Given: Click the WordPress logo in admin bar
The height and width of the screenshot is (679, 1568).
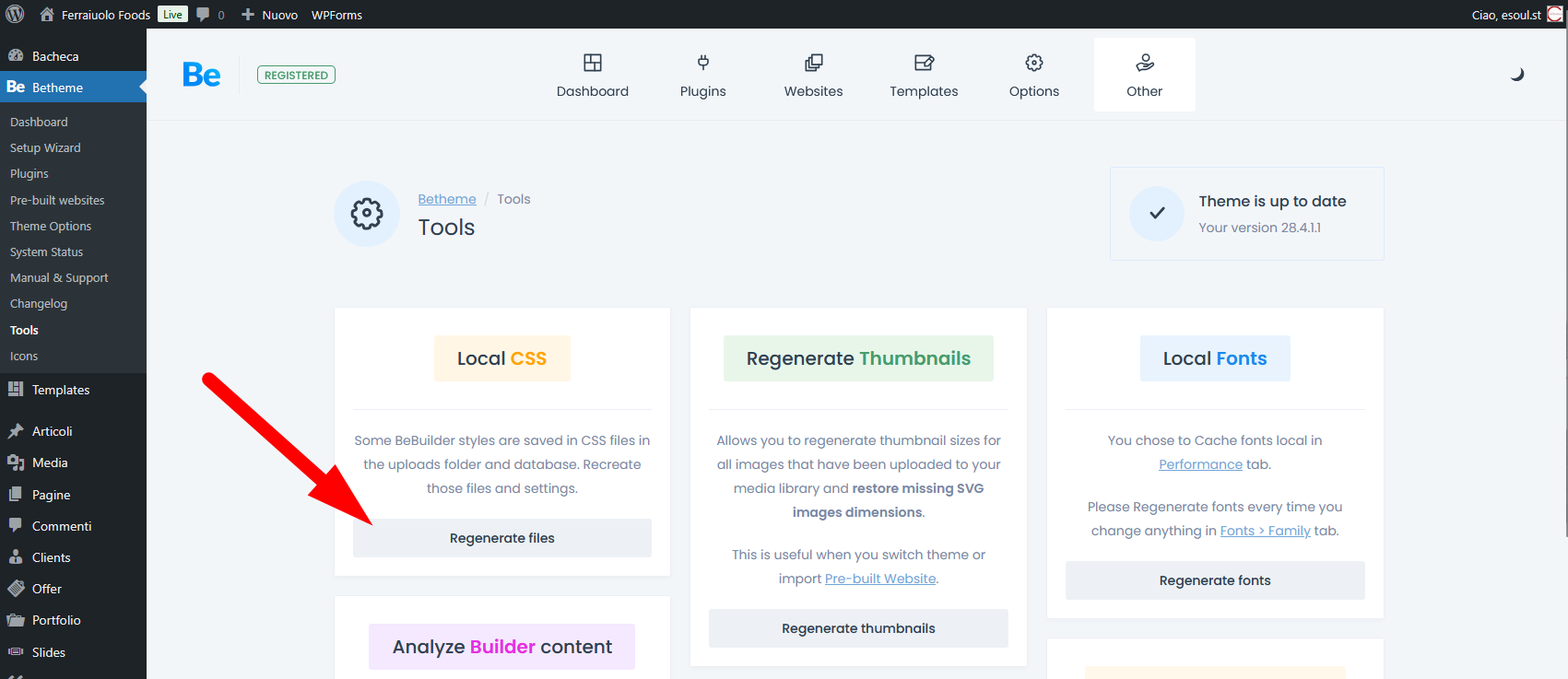Looking at the screenshot, I should click(15, 14).
